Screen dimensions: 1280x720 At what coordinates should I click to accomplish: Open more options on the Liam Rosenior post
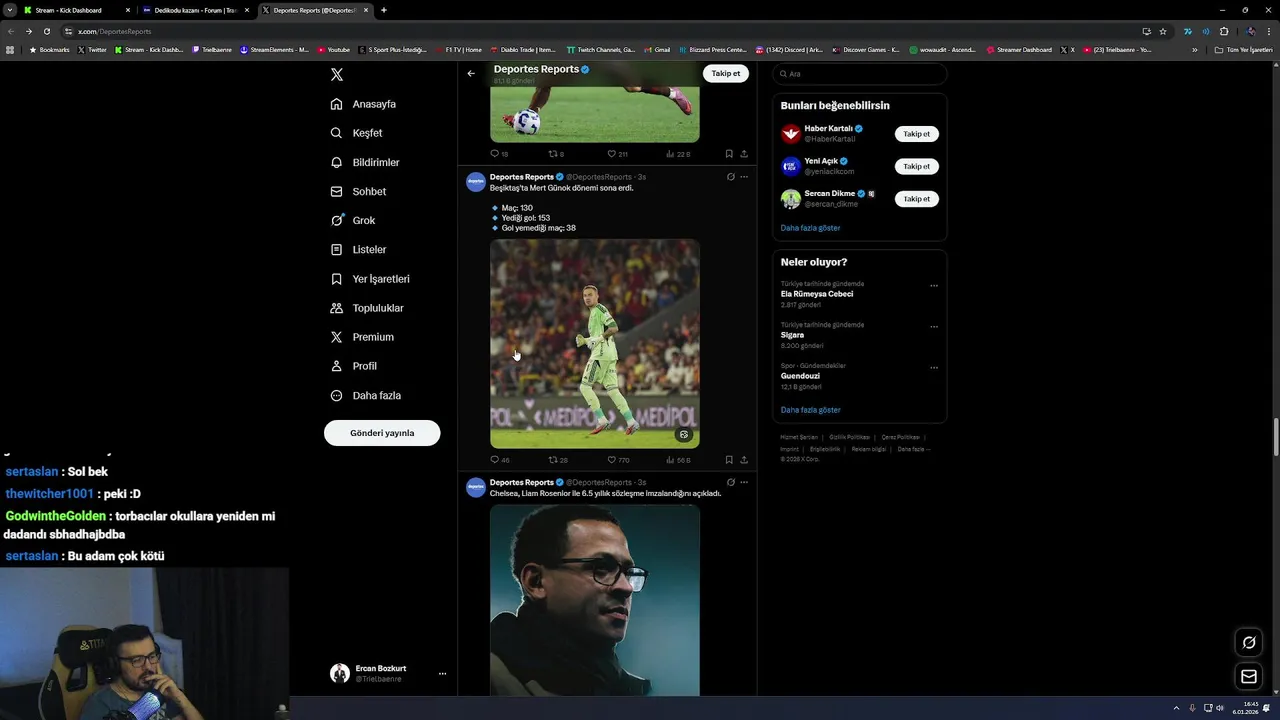pyautogui.click(x=744, y=482)
